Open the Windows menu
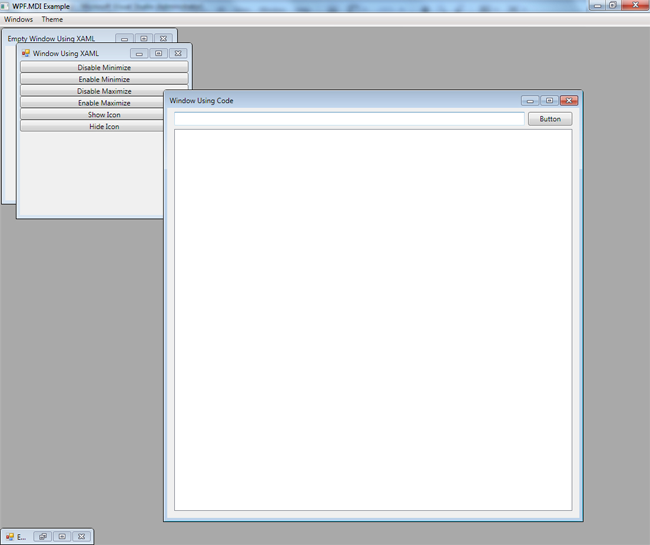650x545 pixels. (x=18, y=19)
